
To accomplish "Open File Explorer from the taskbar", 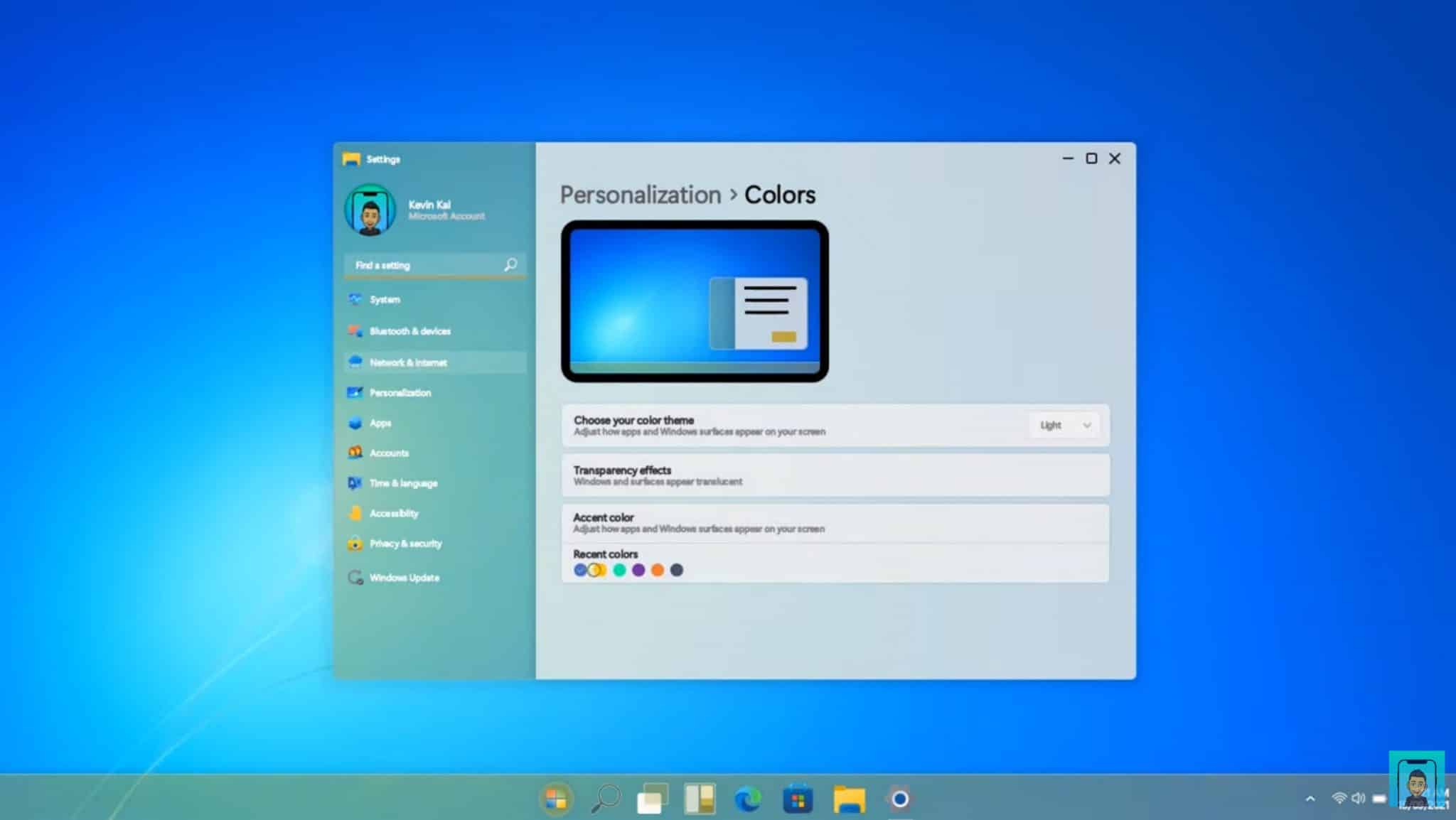I will pos(847,799).
